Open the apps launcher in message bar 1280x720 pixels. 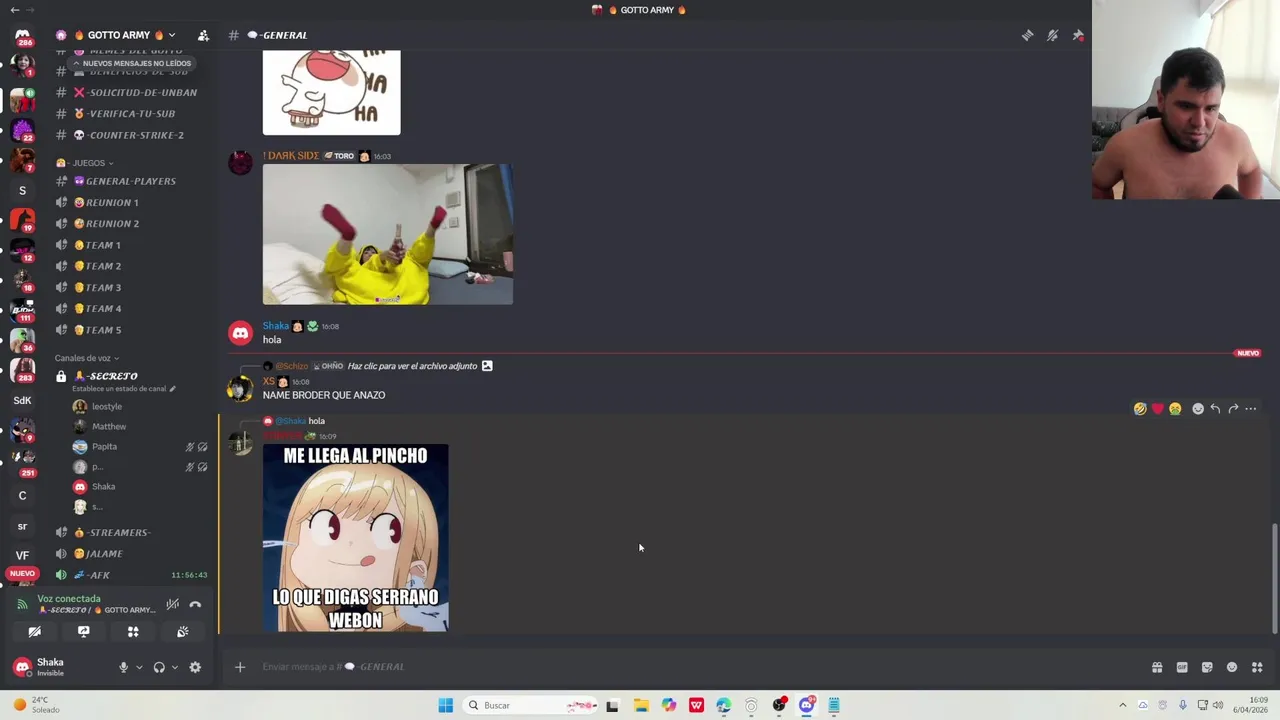click(x=1257, y=667)
